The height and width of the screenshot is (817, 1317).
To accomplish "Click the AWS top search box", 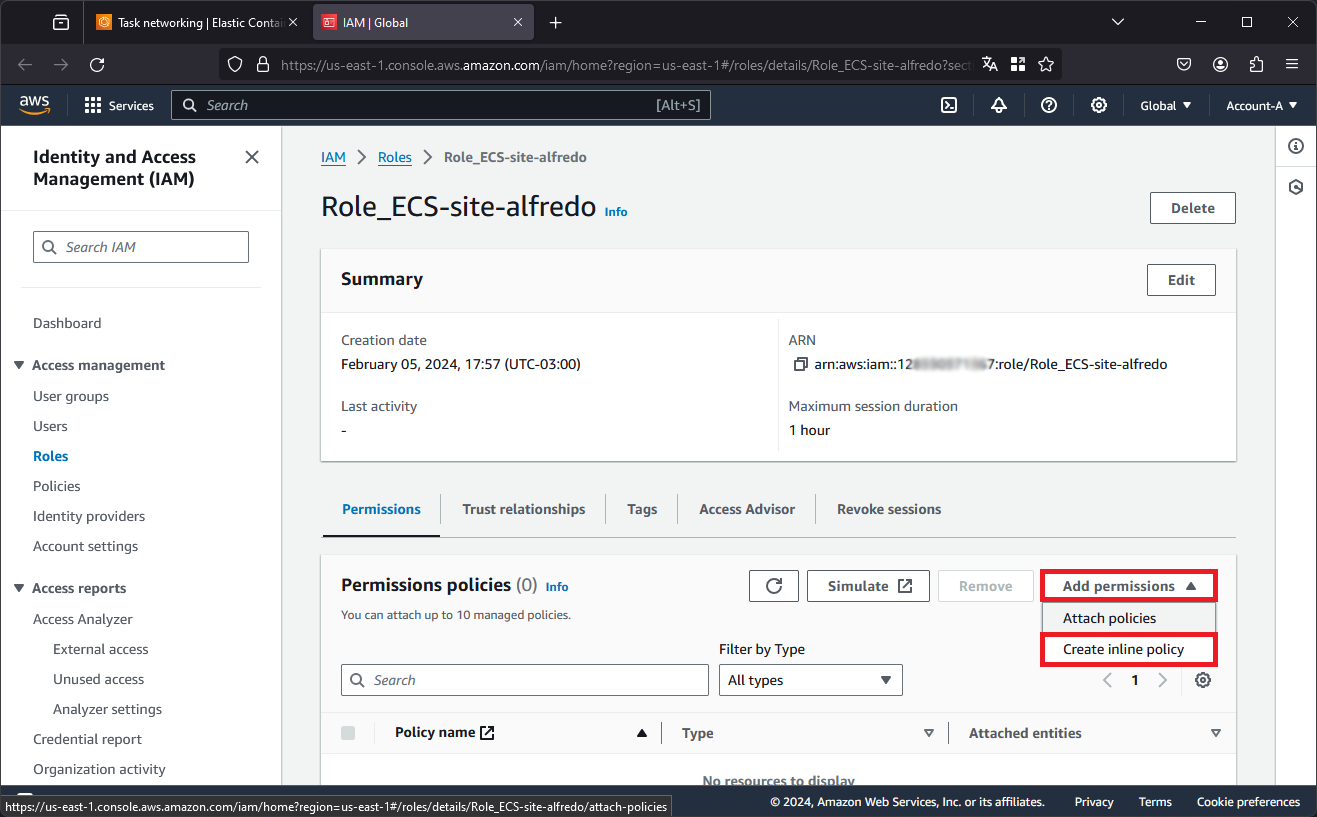I will [441, 105].
